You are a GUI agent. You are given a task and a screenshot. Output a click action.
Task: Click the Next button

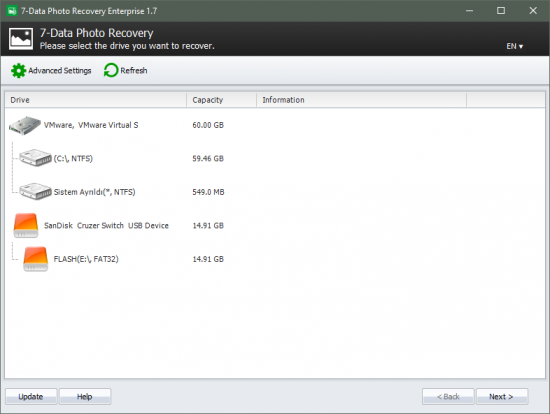pos(502,396)
